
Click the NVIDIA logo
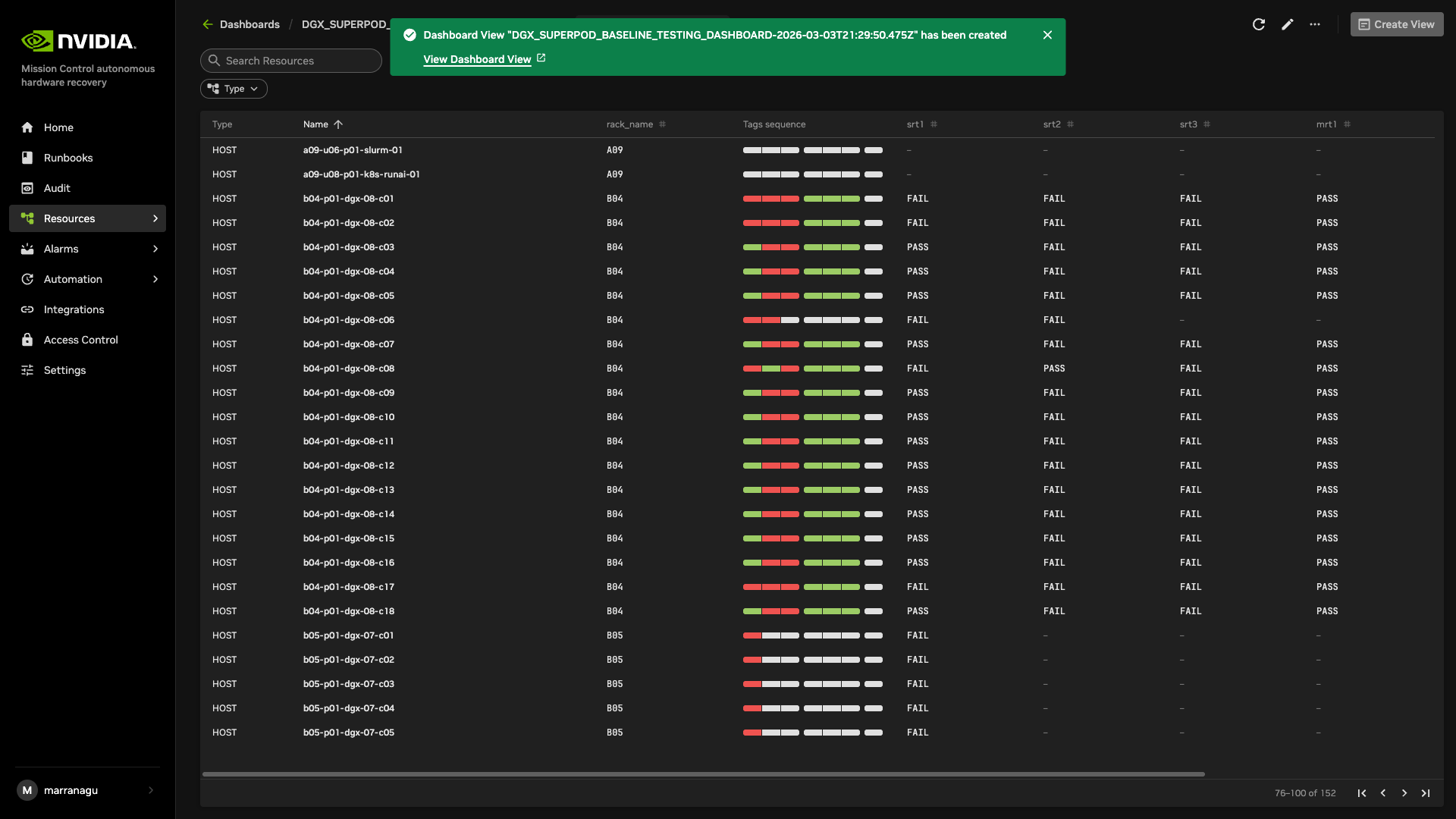79,41
